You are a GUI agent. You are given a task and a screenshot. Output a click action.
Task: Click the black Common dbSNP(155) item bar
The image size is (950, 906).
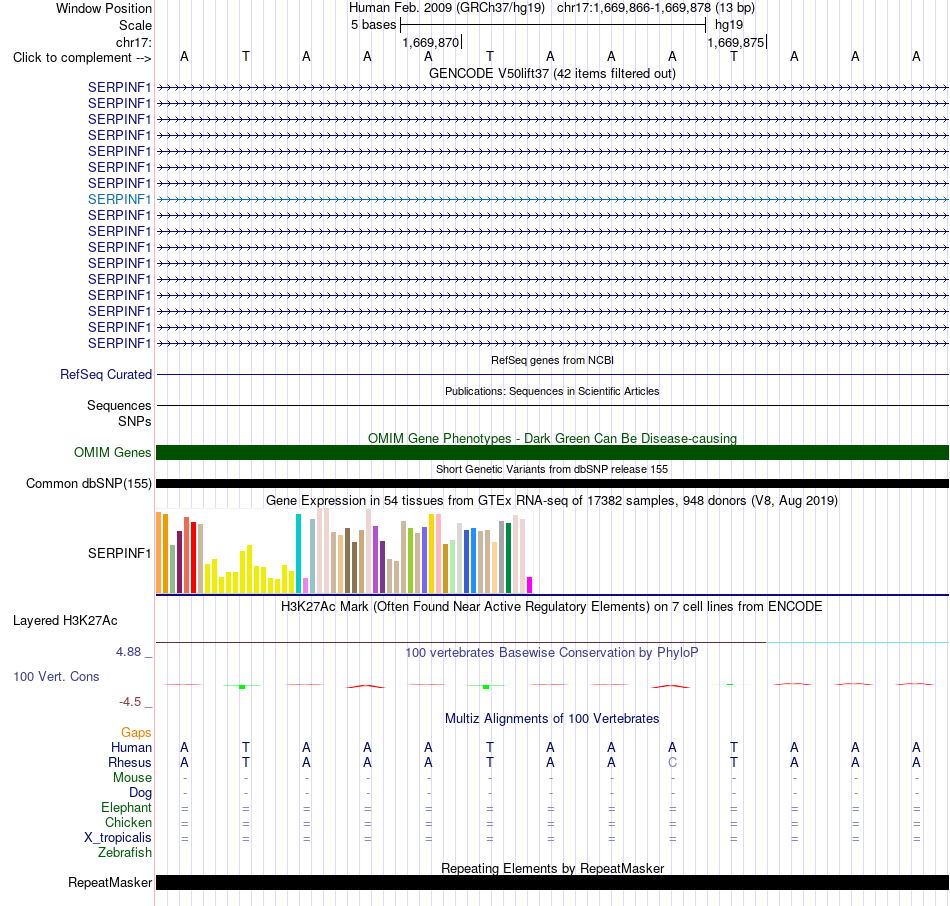coord(552,484)
